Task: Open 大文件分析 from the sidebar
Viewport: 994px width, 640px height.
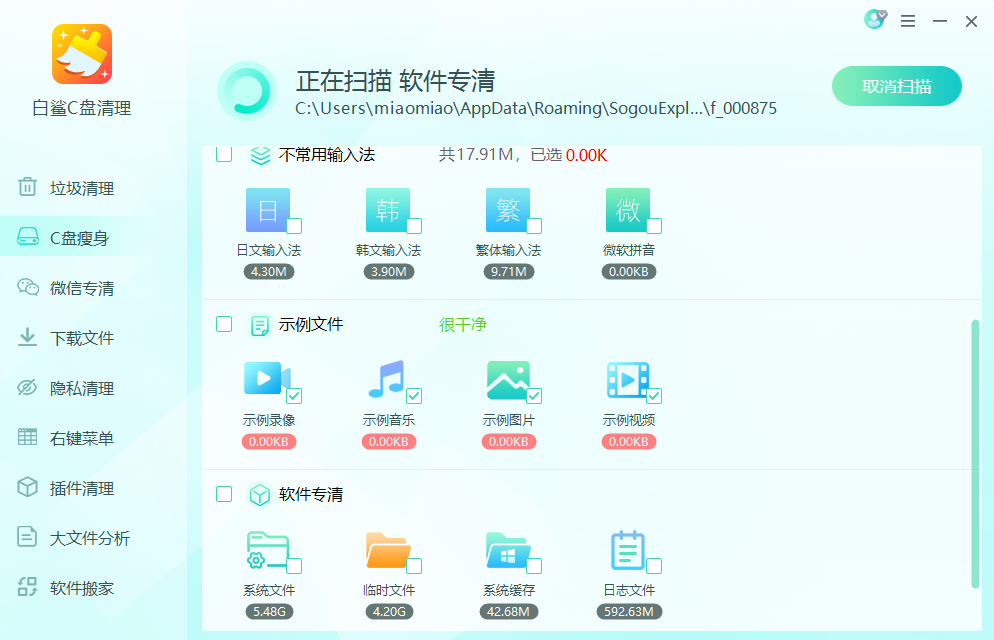Action: click(74, 538)
